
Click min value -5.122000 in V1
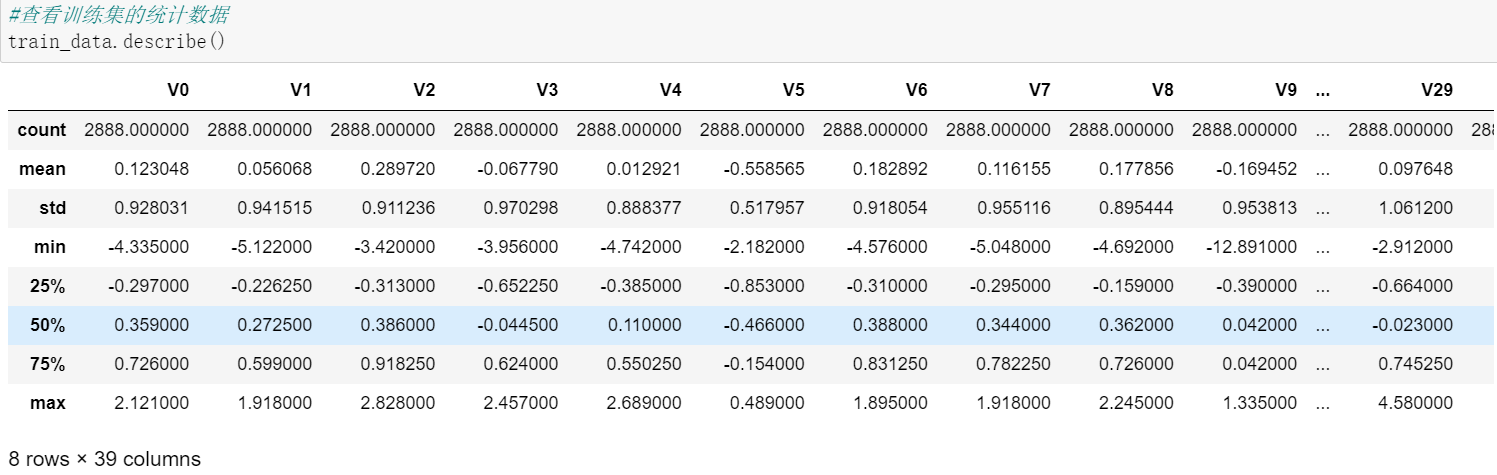click(272, 247)
